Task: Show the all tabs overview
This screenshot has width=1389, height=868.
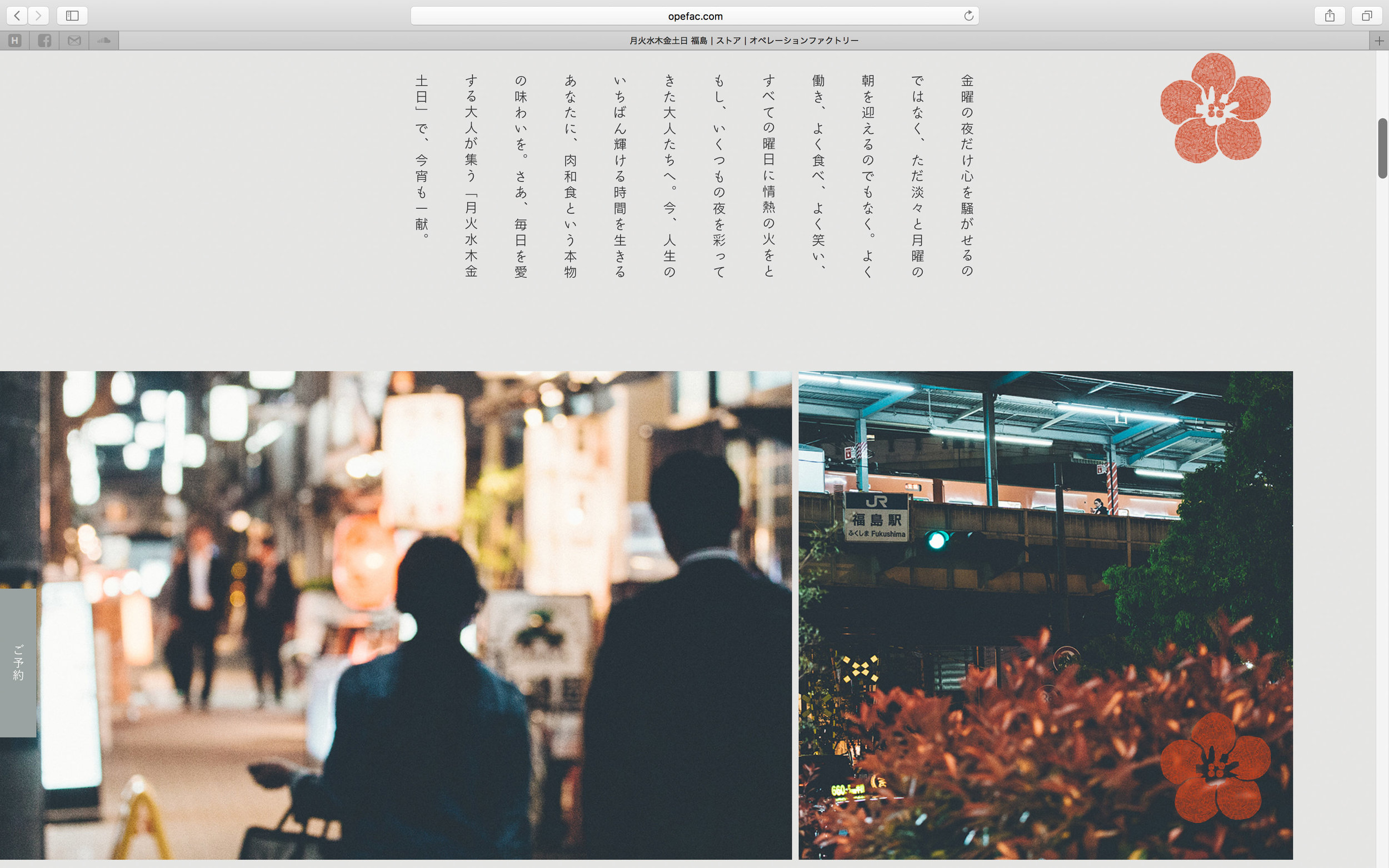Action: point(1367,16)
